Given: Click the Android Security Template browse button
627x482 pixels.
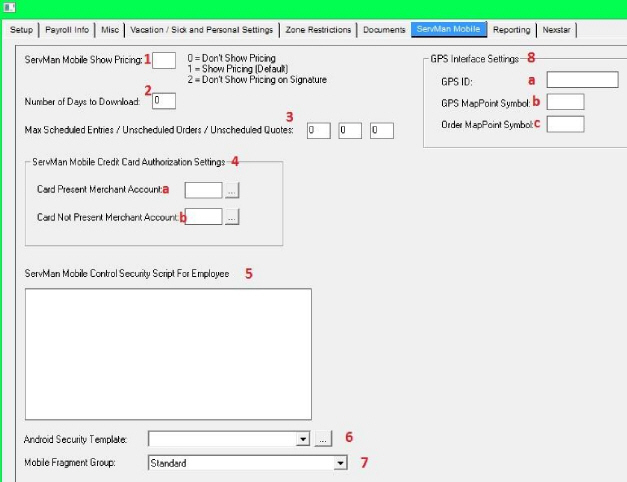Looking at the screenshot, I should coord(323,439).
